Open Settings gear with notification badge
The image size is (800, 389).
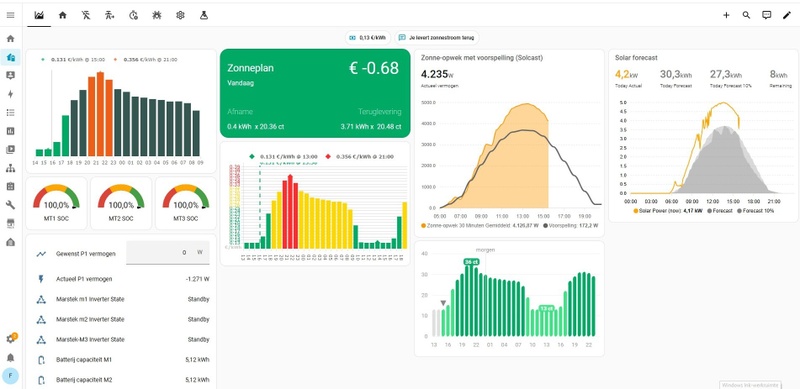tap(10, 339)
